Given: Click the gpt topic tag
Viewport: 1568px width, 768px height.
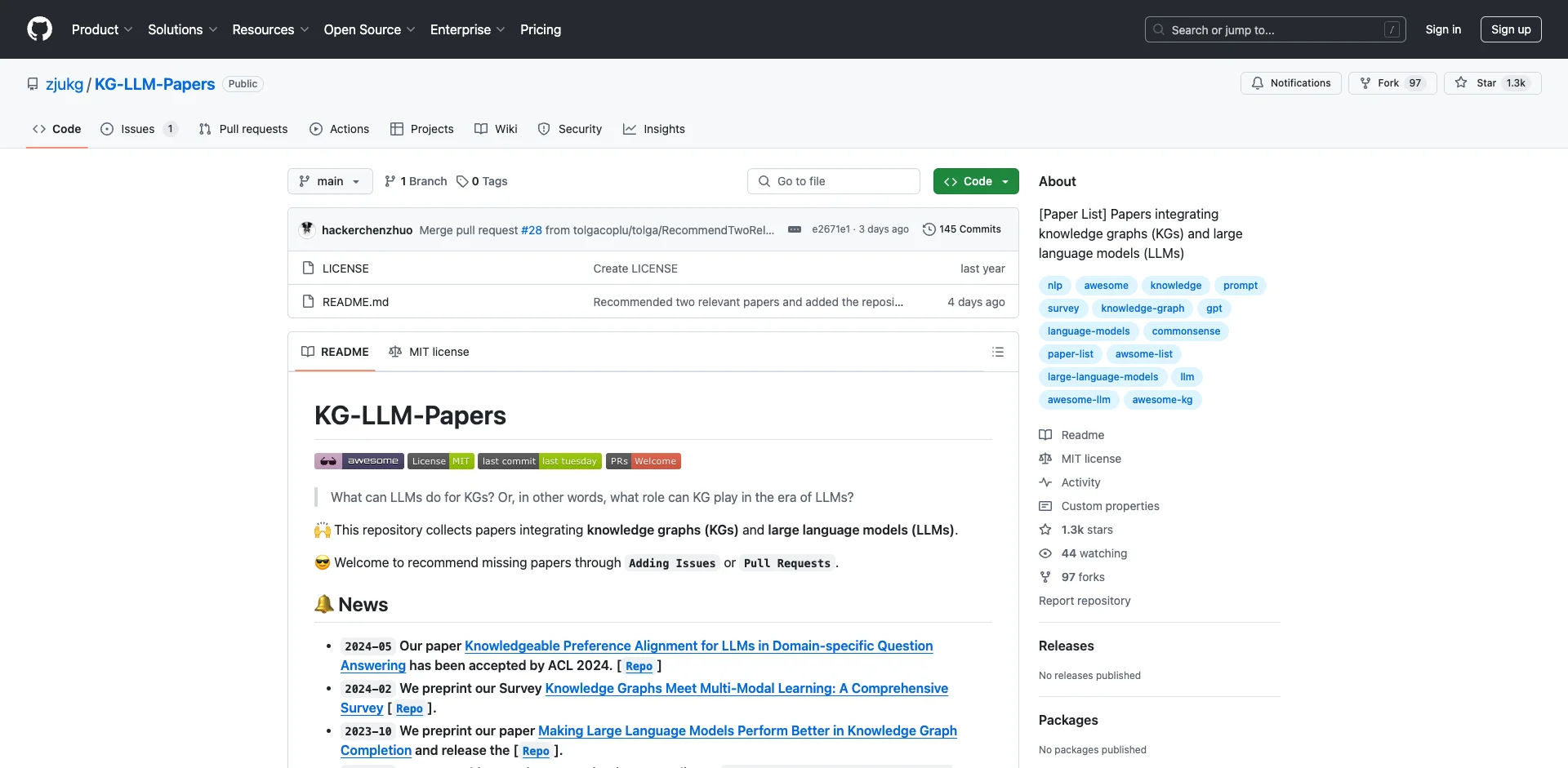Looking at the screenshot, I should tap(1214, 309).
